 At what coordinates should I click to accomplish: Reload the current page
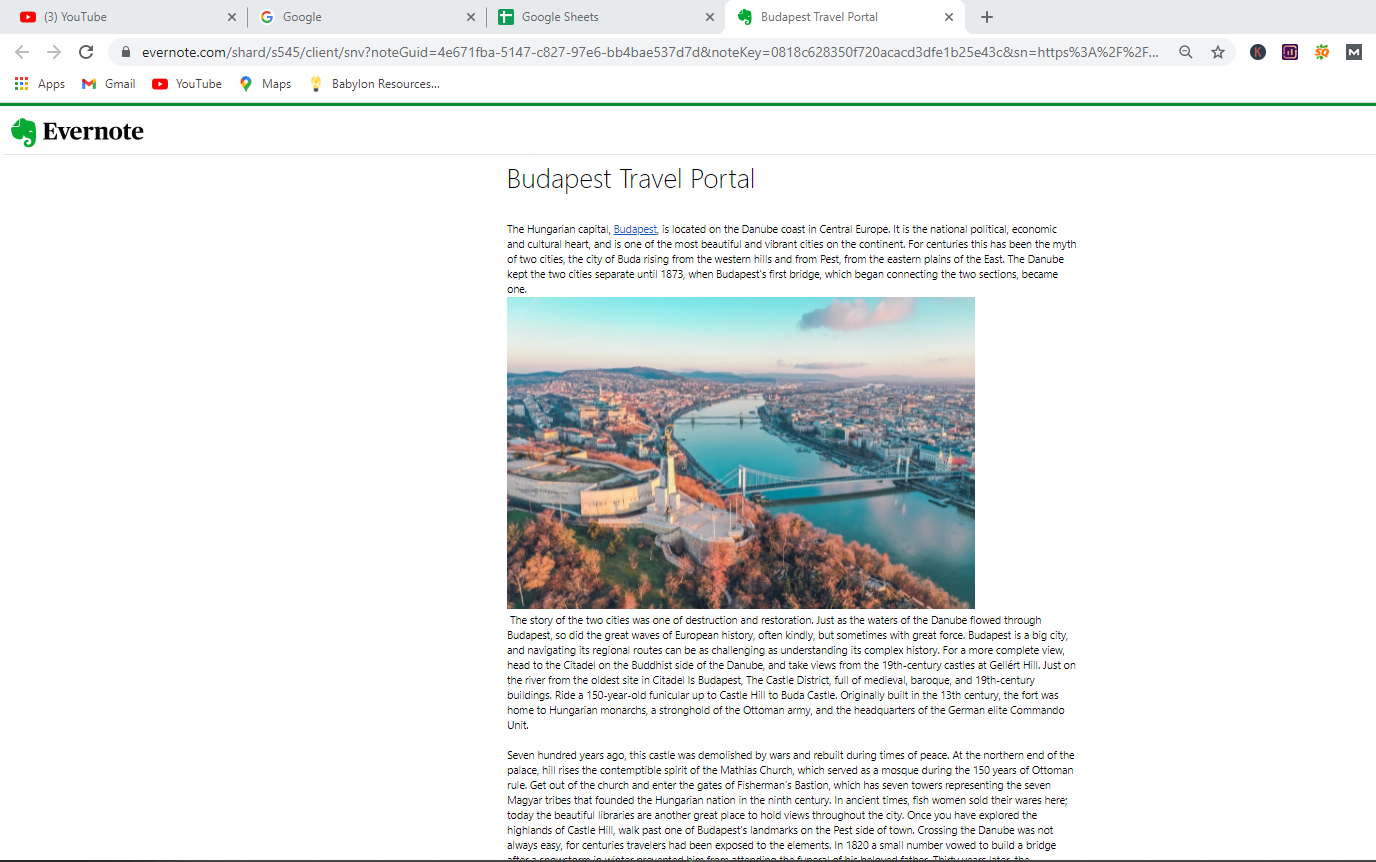pos(86,50)
